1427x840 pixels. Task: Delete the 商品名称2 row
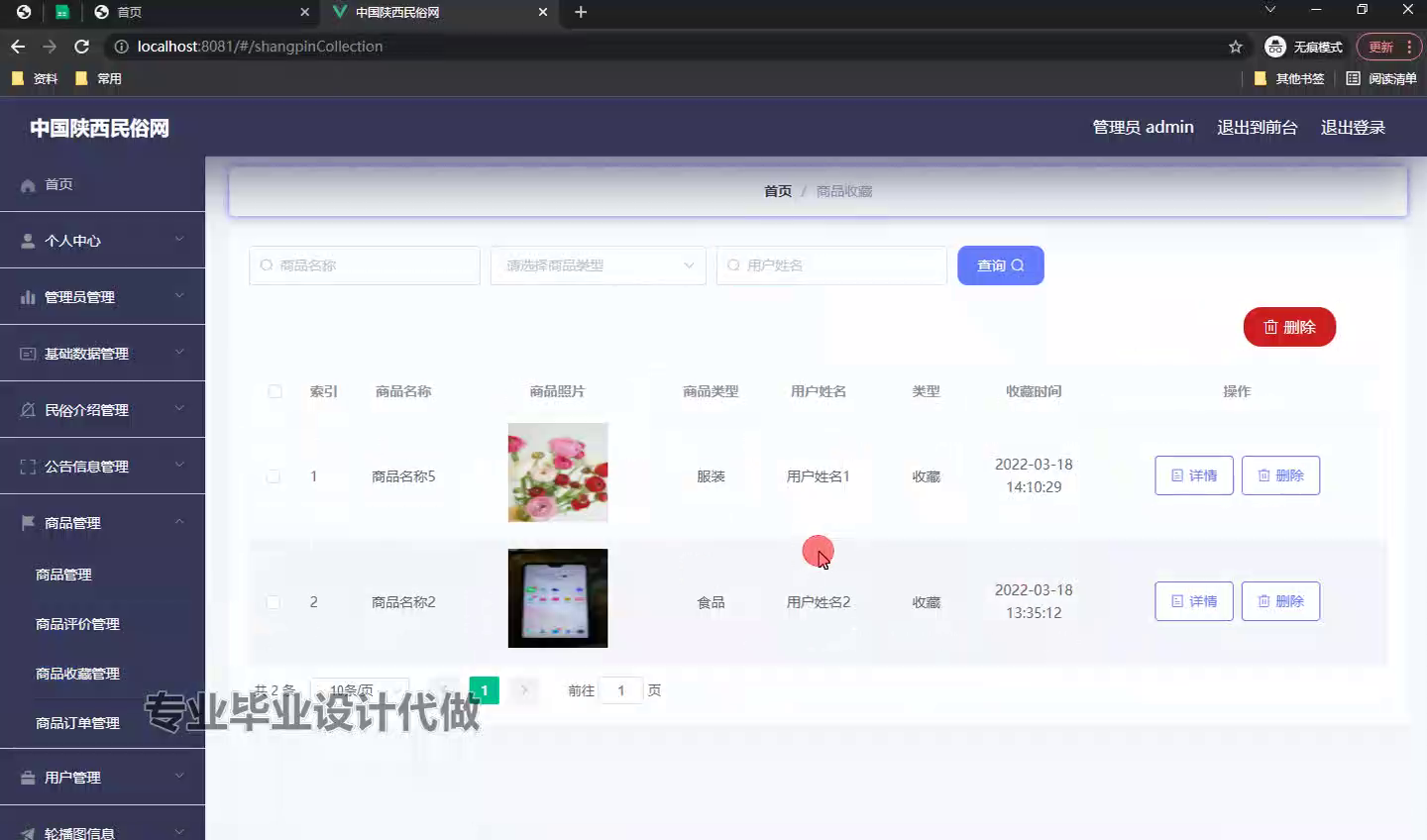1280,601
